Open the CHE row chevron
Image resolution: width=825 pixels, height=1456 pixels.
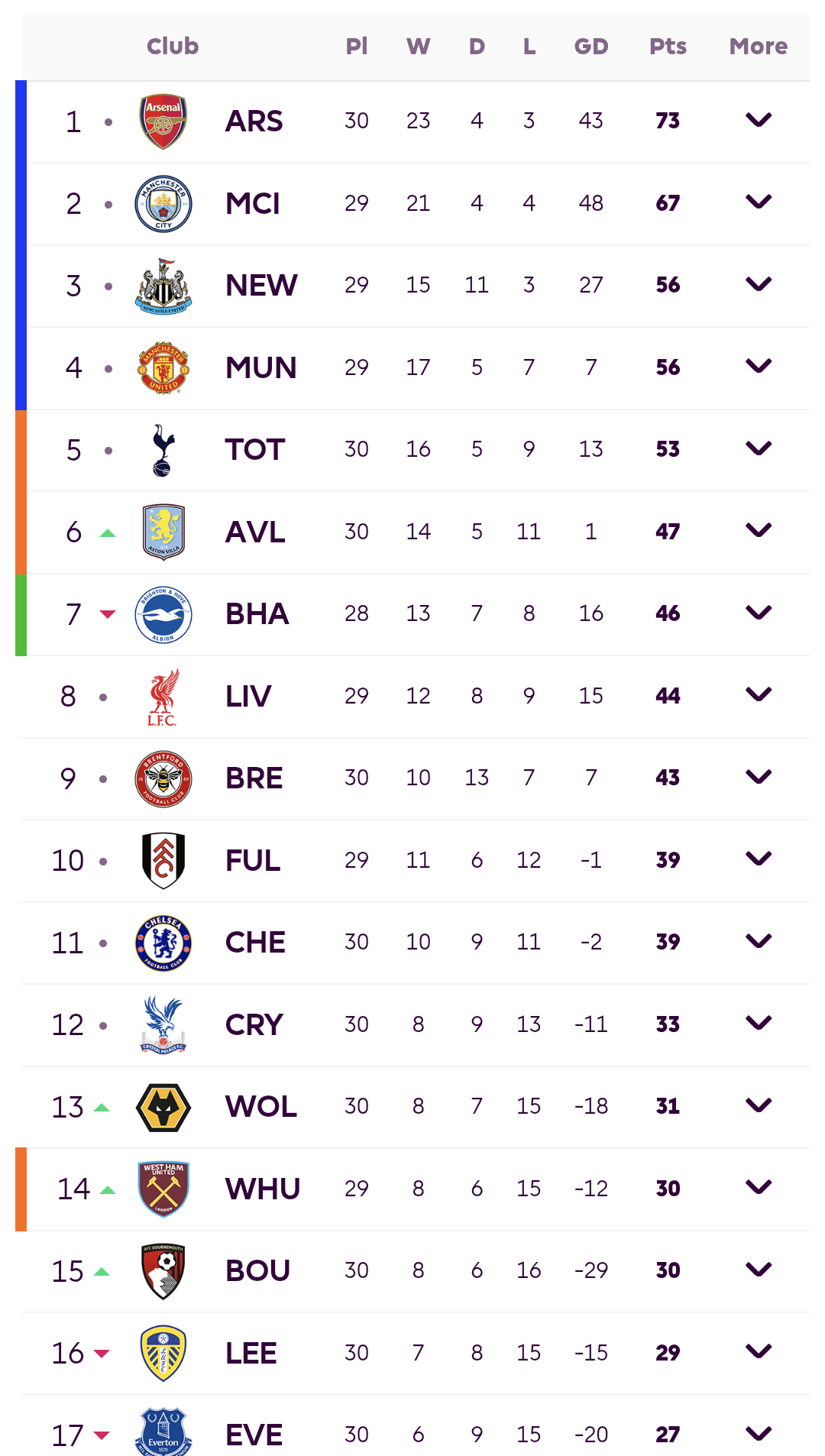(x=759, y=941)
